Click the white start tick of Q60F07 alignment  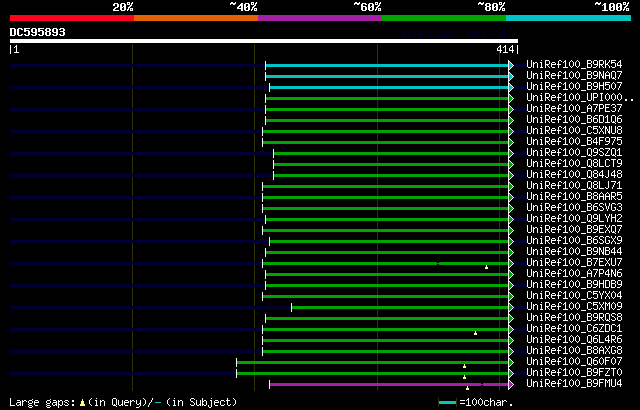236,363
